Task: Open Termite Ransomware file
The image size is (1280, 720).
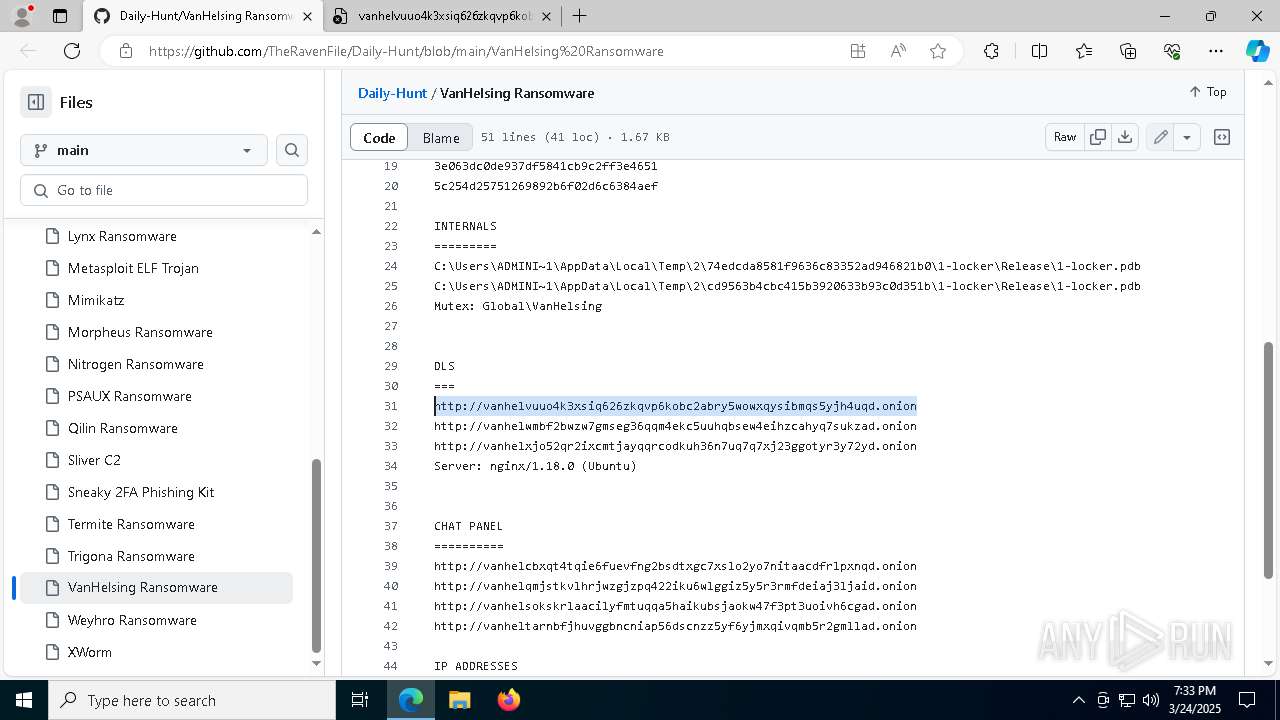Action: point(131,524)
